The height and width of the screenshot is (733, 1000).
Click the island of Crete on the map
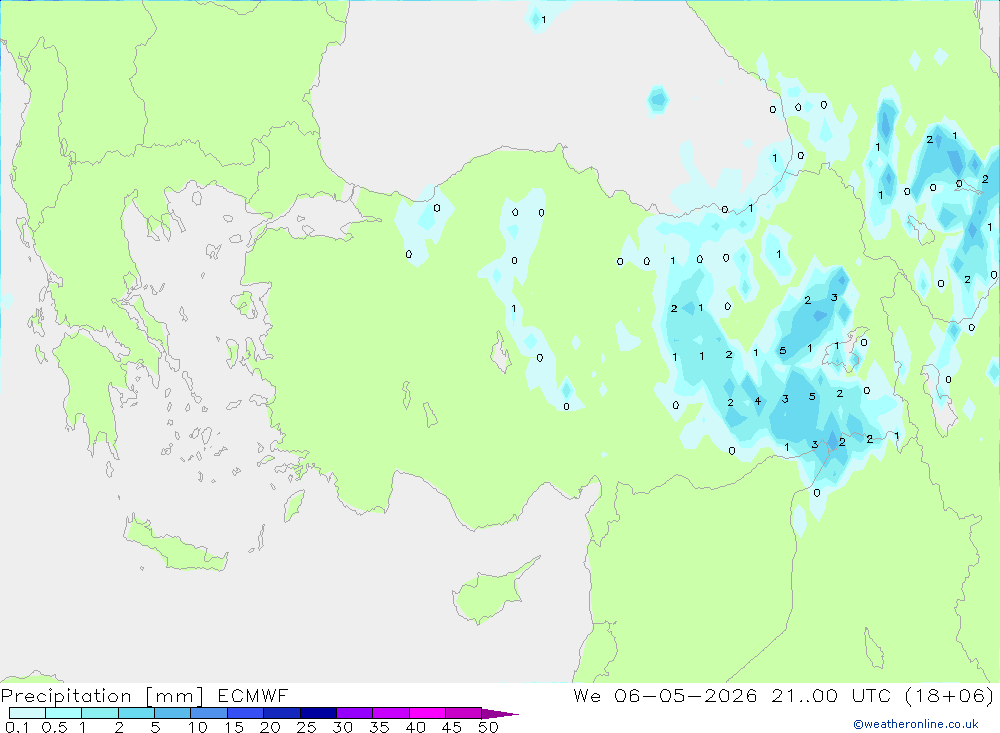173,544
